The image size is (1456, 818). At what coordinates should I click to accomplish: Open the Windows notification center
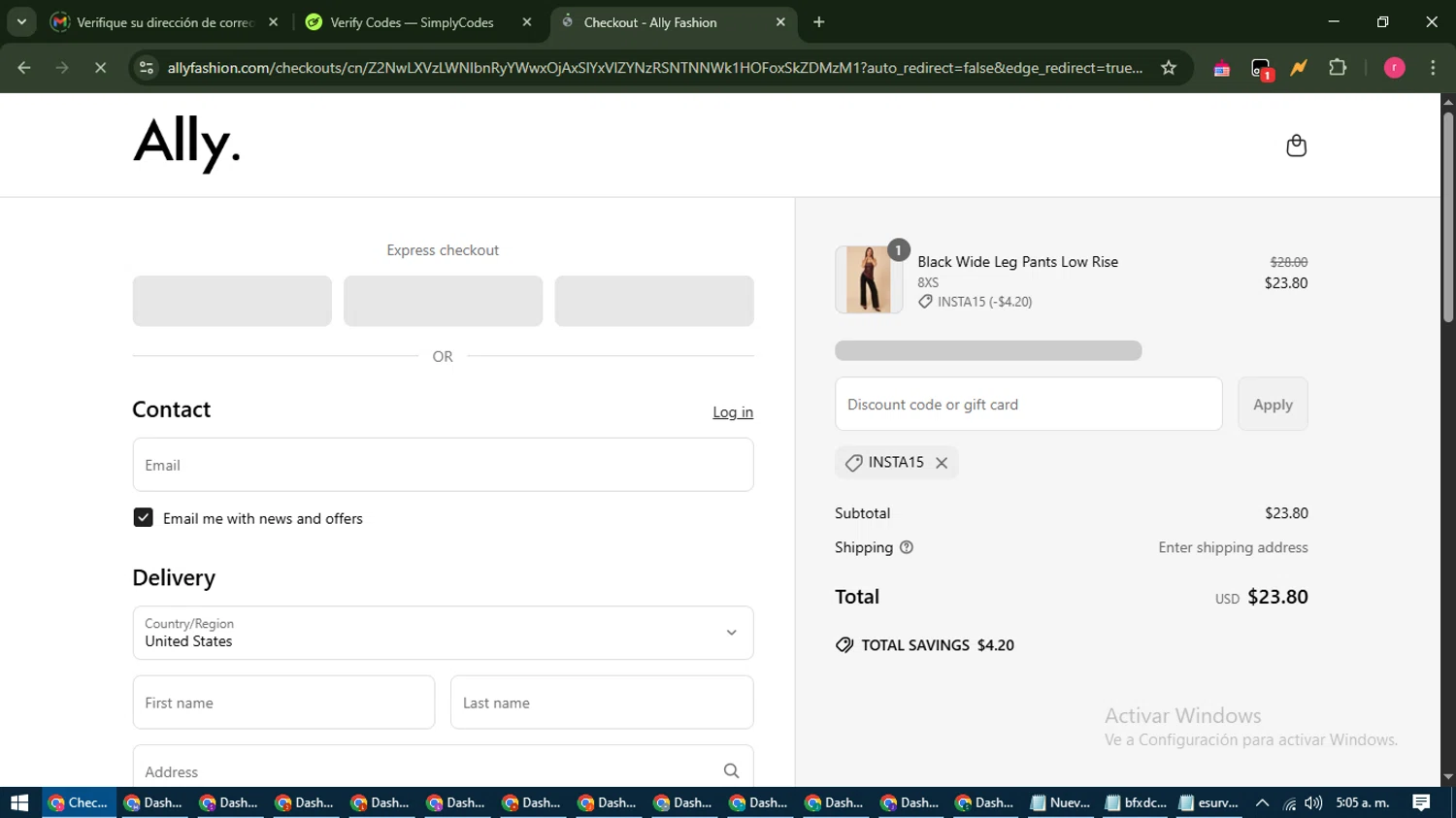[1421, 802]
